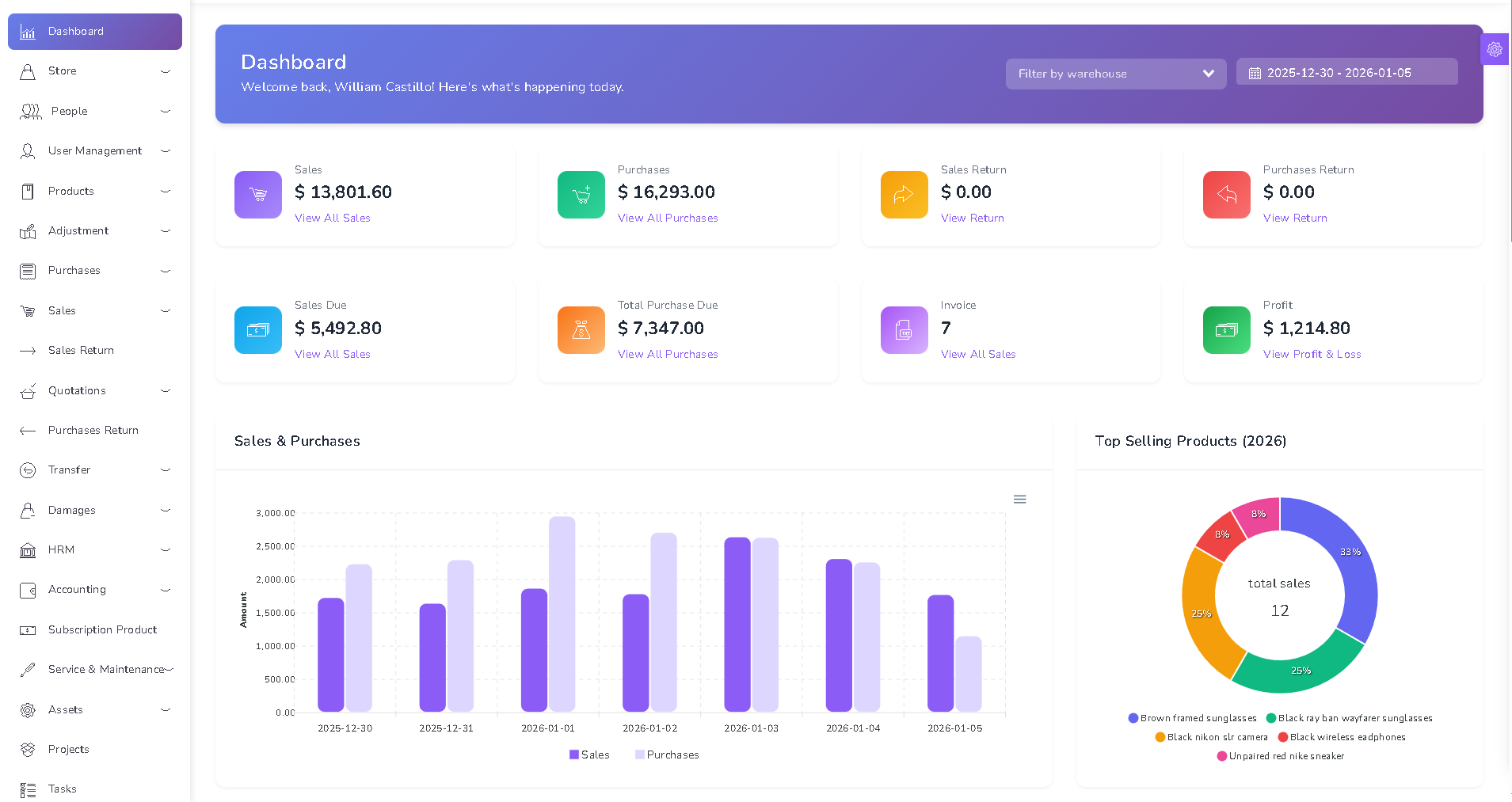Open the settings gear icon at top right
This screenshot has height=802, width=1512.
click(x=1494, y=49)
